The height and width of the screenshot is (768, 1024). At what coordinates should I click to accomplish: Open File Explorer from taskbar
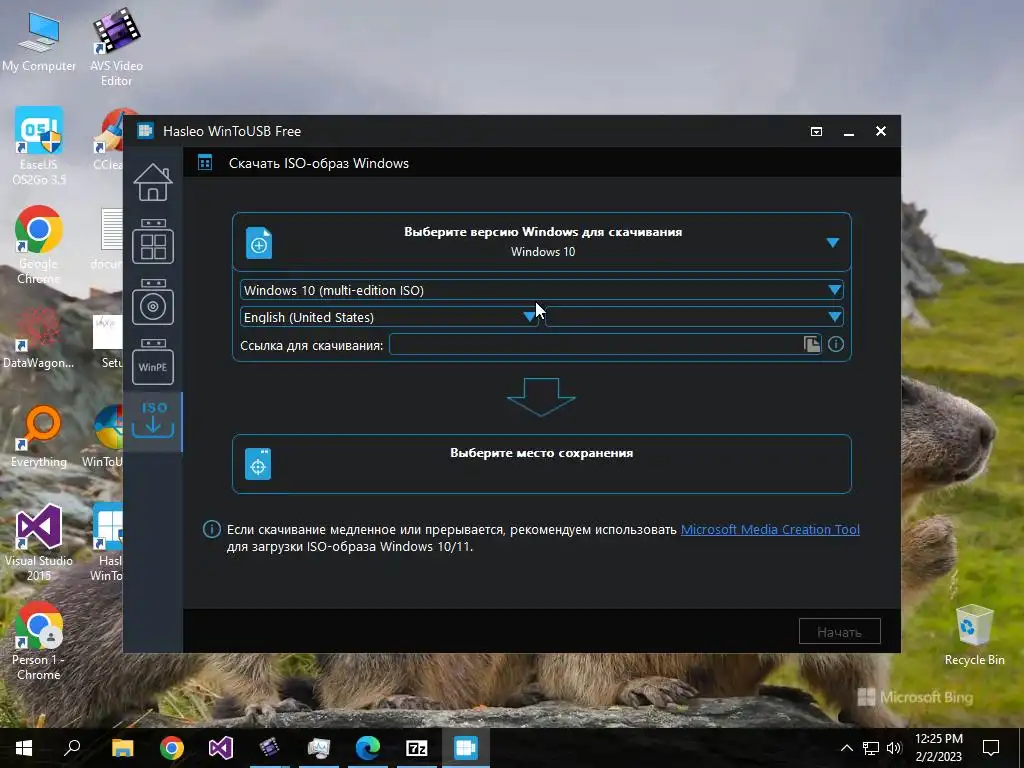[122, 748]
